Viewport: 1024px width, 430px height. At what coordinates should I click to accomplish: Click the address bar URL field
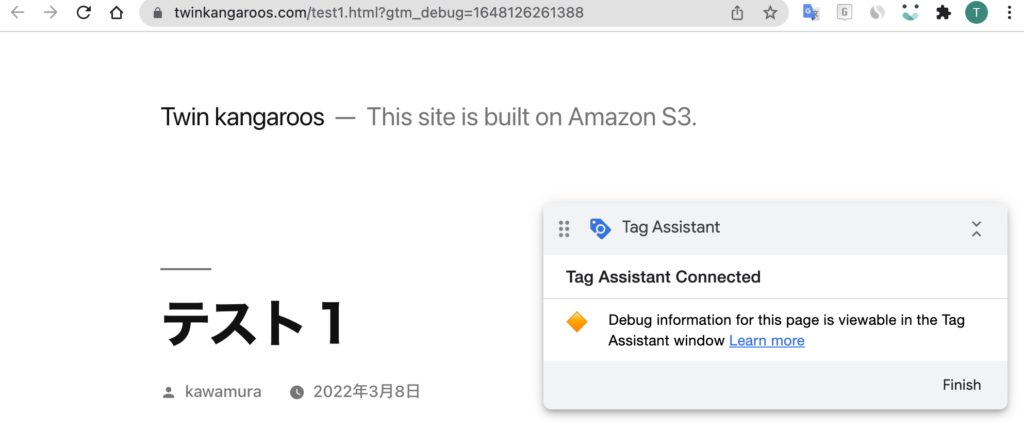click(x=431, y=12)
